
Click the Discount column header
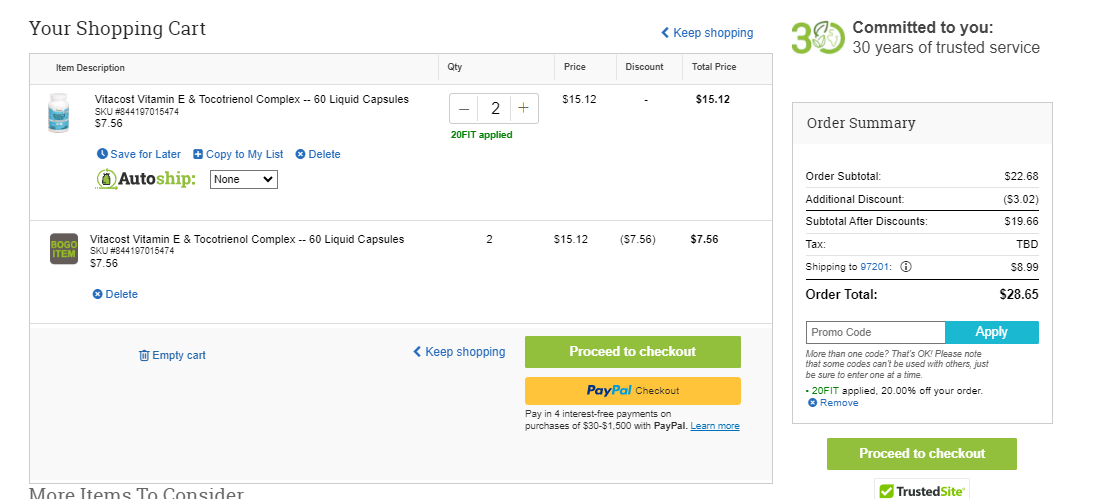(644, 67)
